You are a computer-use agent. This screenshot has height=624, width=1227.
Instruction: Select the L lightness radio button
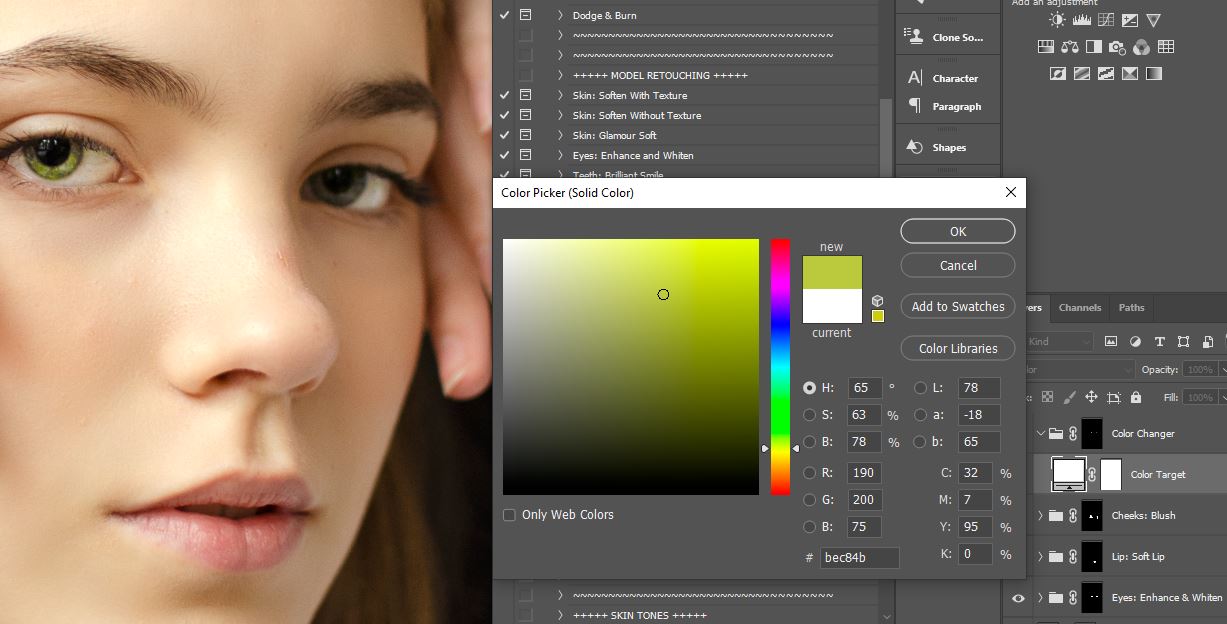tap(920, 388)
